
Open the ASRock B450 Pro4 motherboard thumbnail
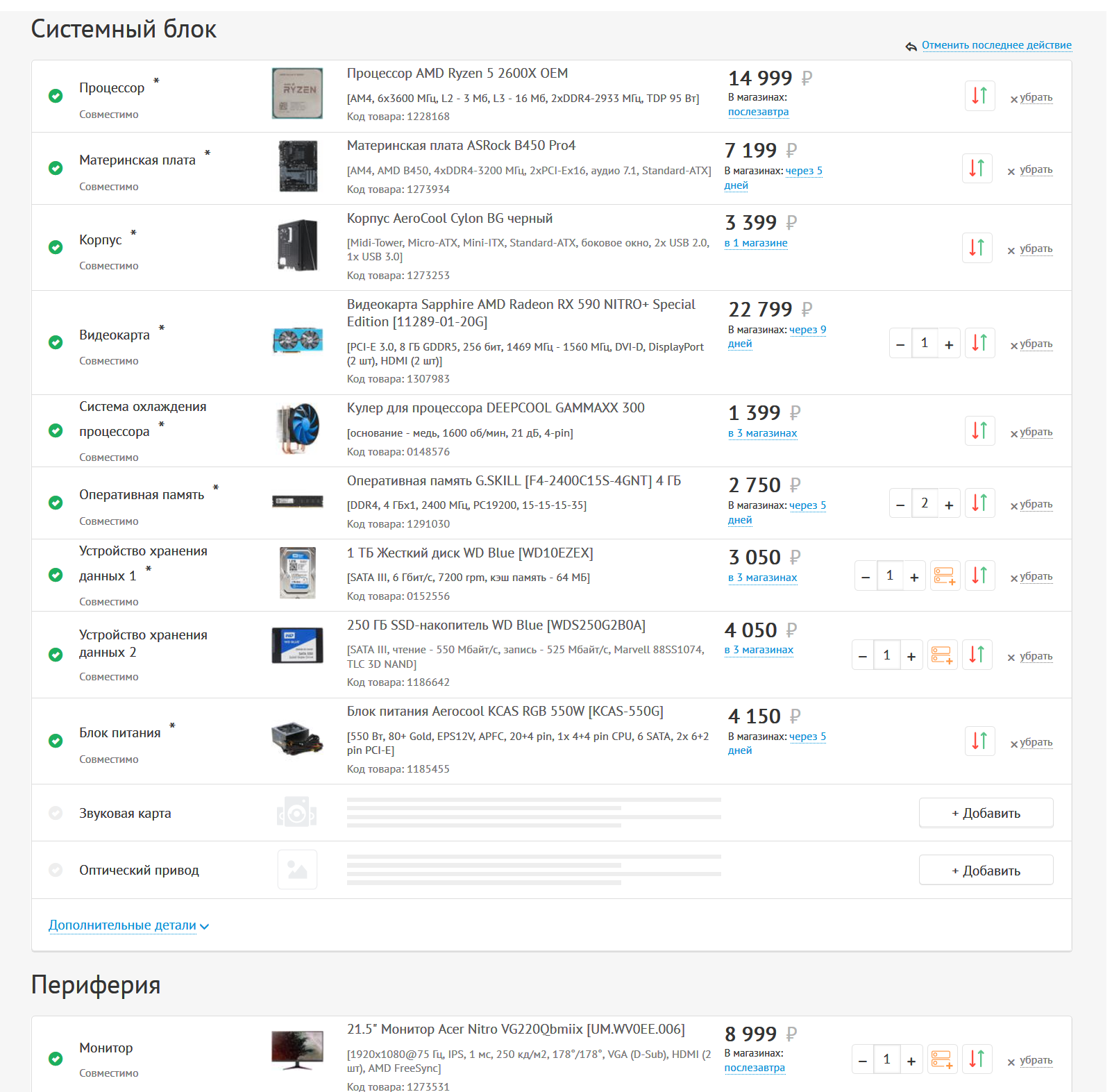[297, 167]
